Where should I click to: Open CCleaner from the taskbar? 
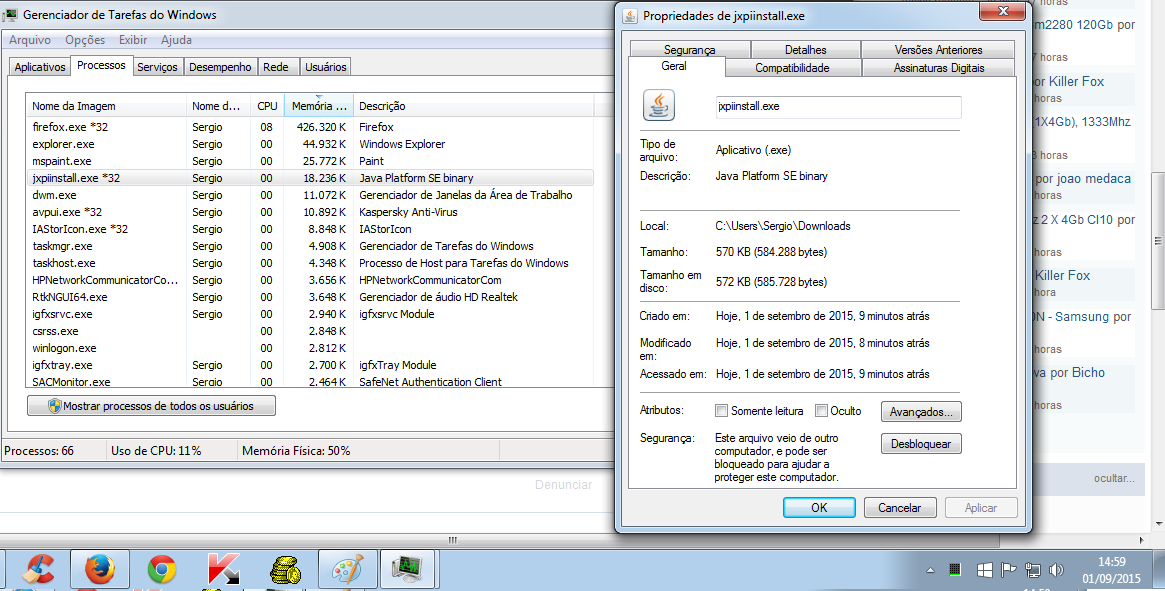tap(38, 570)
